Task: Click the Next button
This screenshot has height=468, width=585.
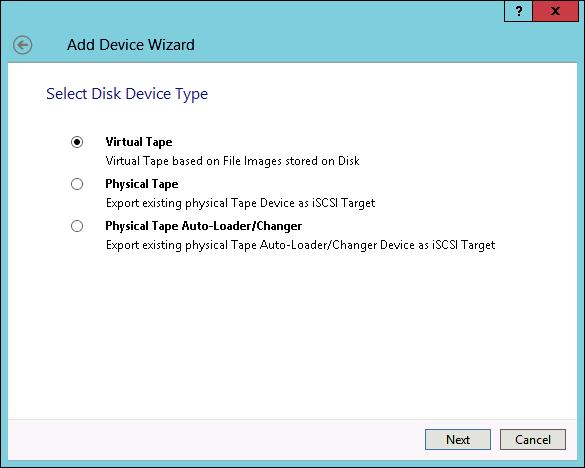Action: tap(458, 439)
